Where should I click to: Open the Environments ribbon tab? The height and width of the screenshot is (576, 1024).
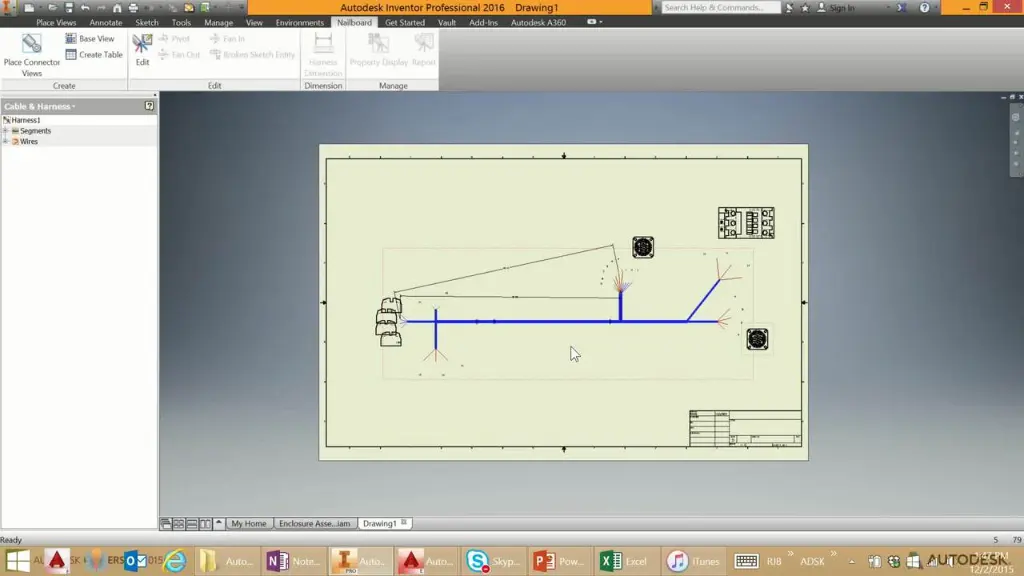(300, 22)
